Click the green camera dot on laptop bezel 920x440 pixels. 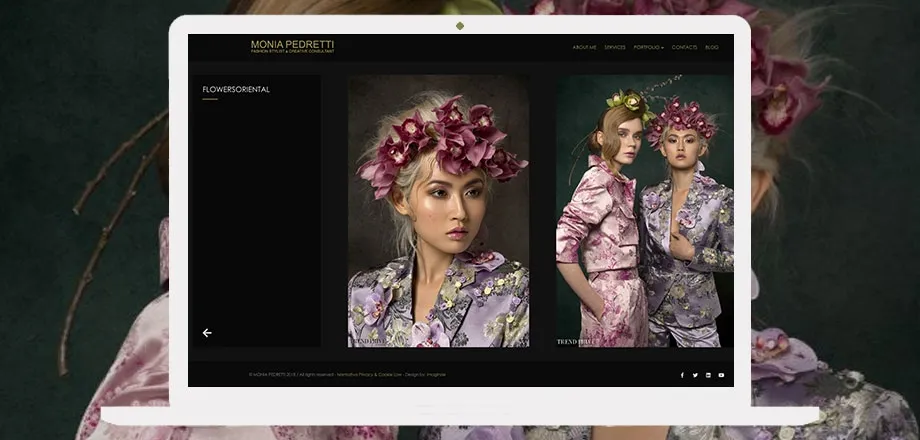tap(460, 25)
